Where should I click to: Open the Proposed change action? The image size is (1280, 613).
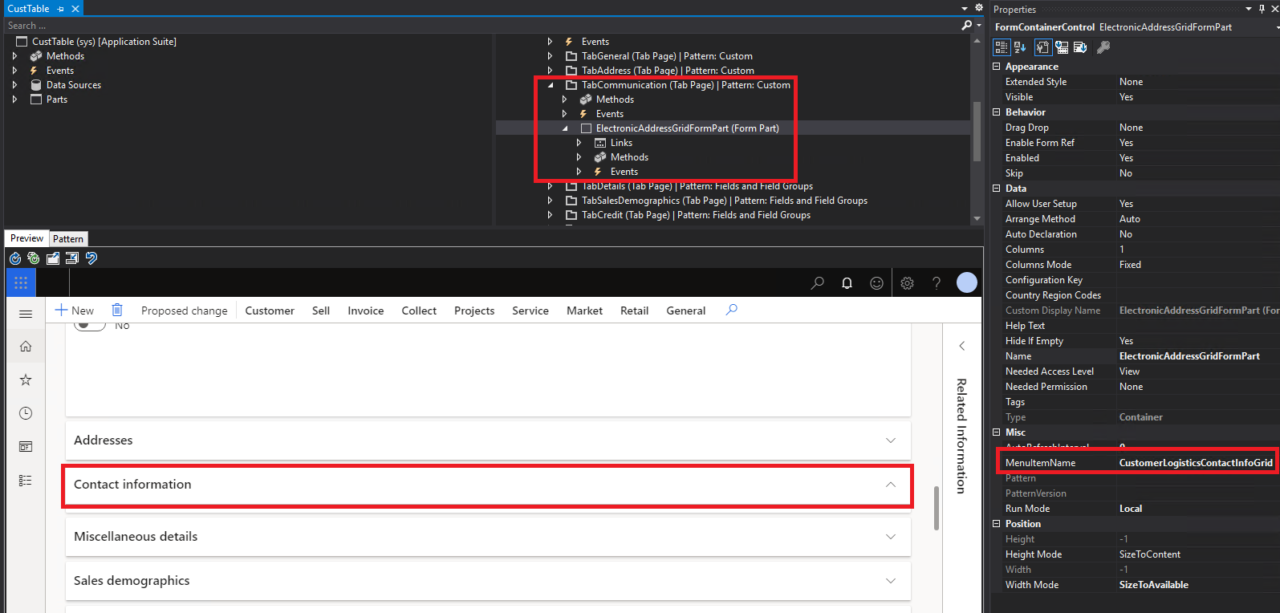coord(184,310)
